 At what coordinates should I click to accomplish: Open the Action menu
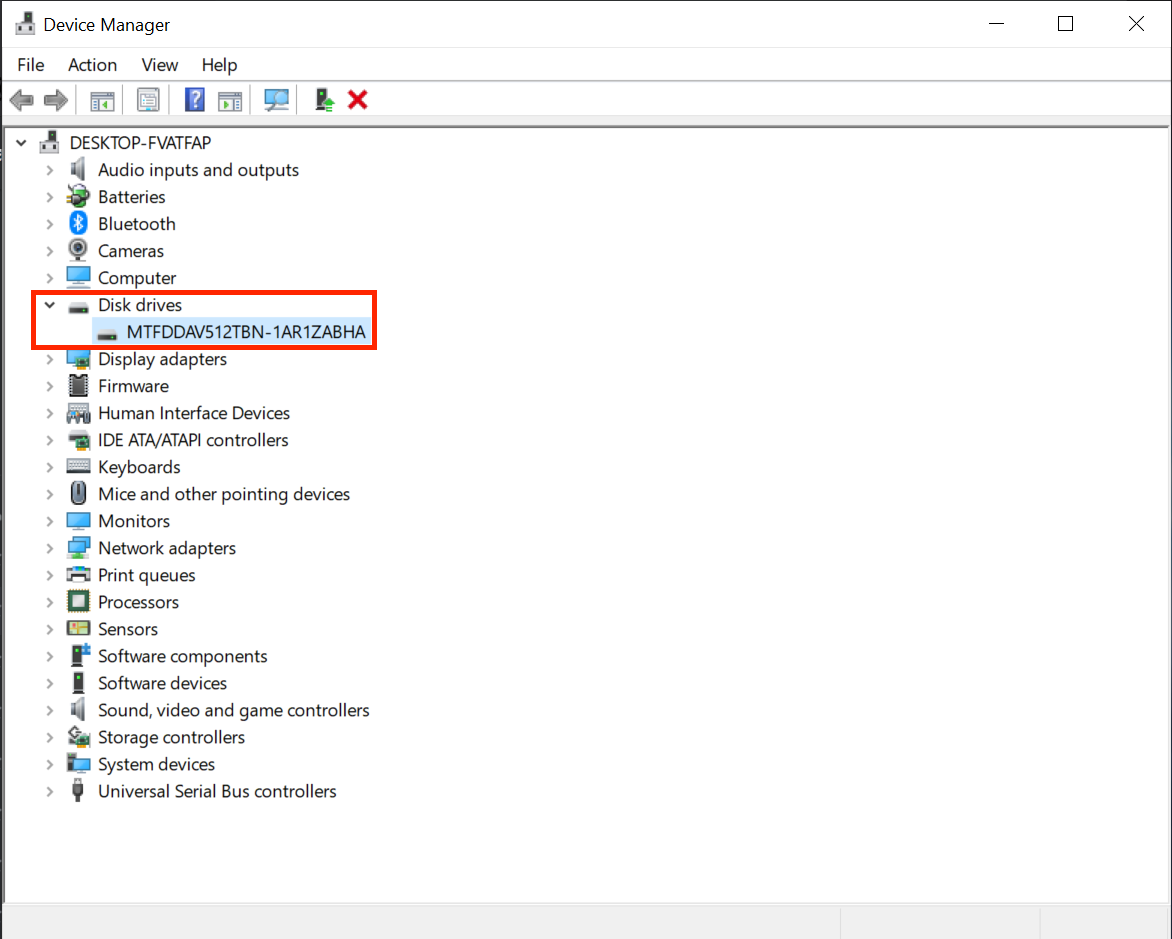tap(92, 65)
